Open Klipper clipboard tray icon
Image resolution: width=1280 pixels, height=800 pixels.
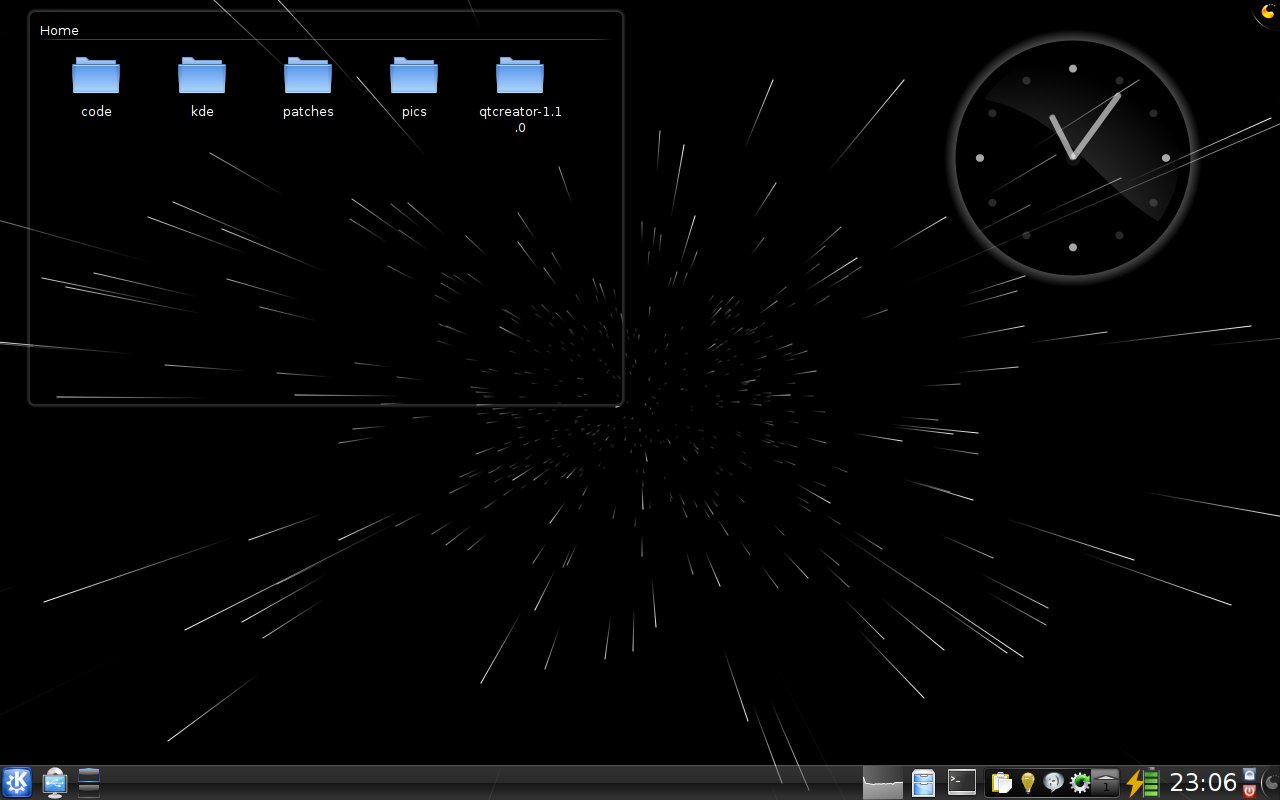1001,783
